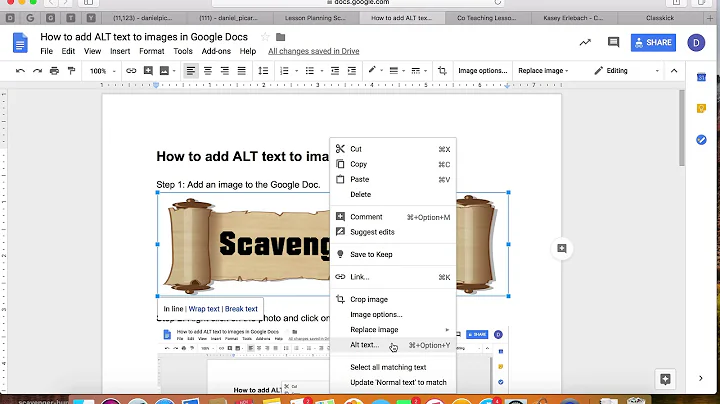
Task: Decrease indent in toolbar
Action: point(335,71)
